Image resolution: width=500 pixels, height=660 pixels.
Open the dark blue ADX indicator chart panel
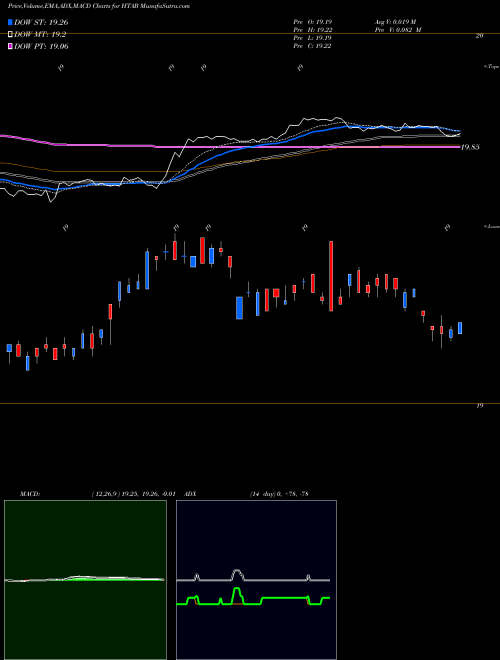click(256, 580)
